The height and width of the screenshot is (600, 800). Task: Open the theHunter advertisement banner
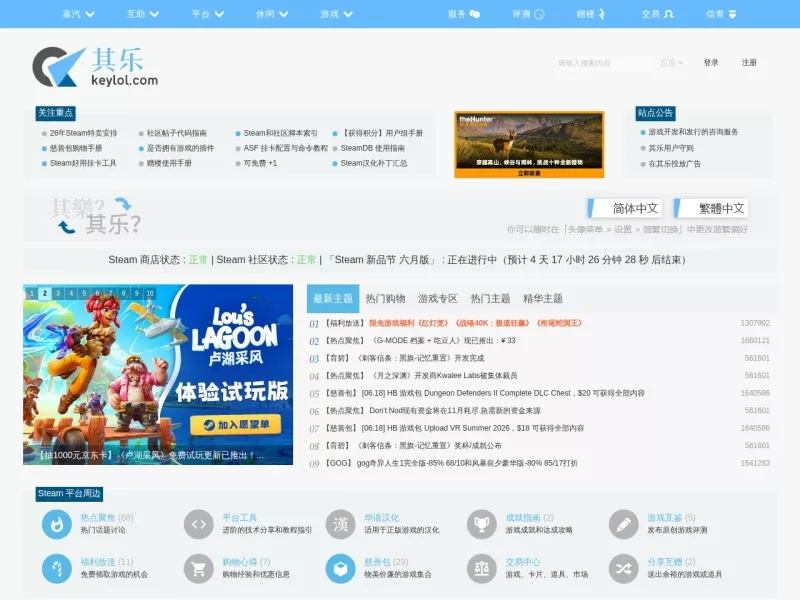(x=529, y=144)
